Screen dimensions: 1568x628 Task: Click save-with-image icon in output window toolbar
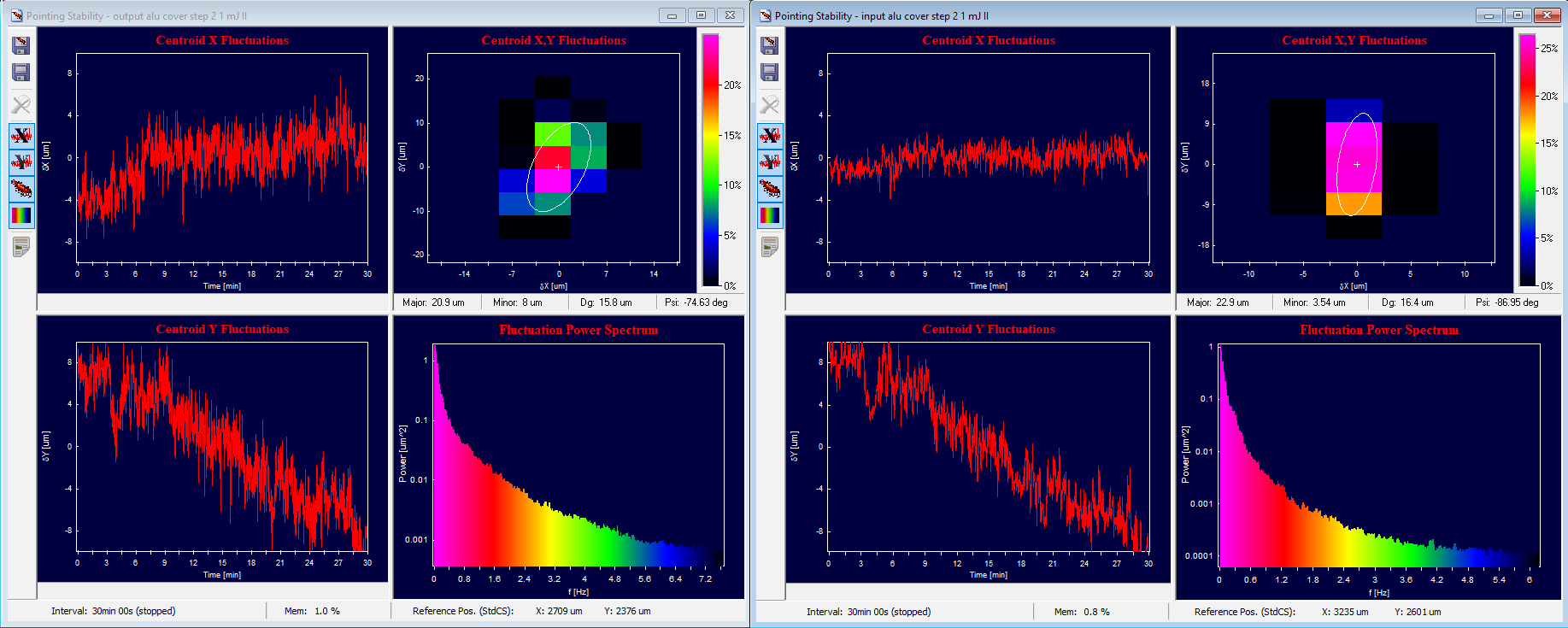click(x=21, y=45)
